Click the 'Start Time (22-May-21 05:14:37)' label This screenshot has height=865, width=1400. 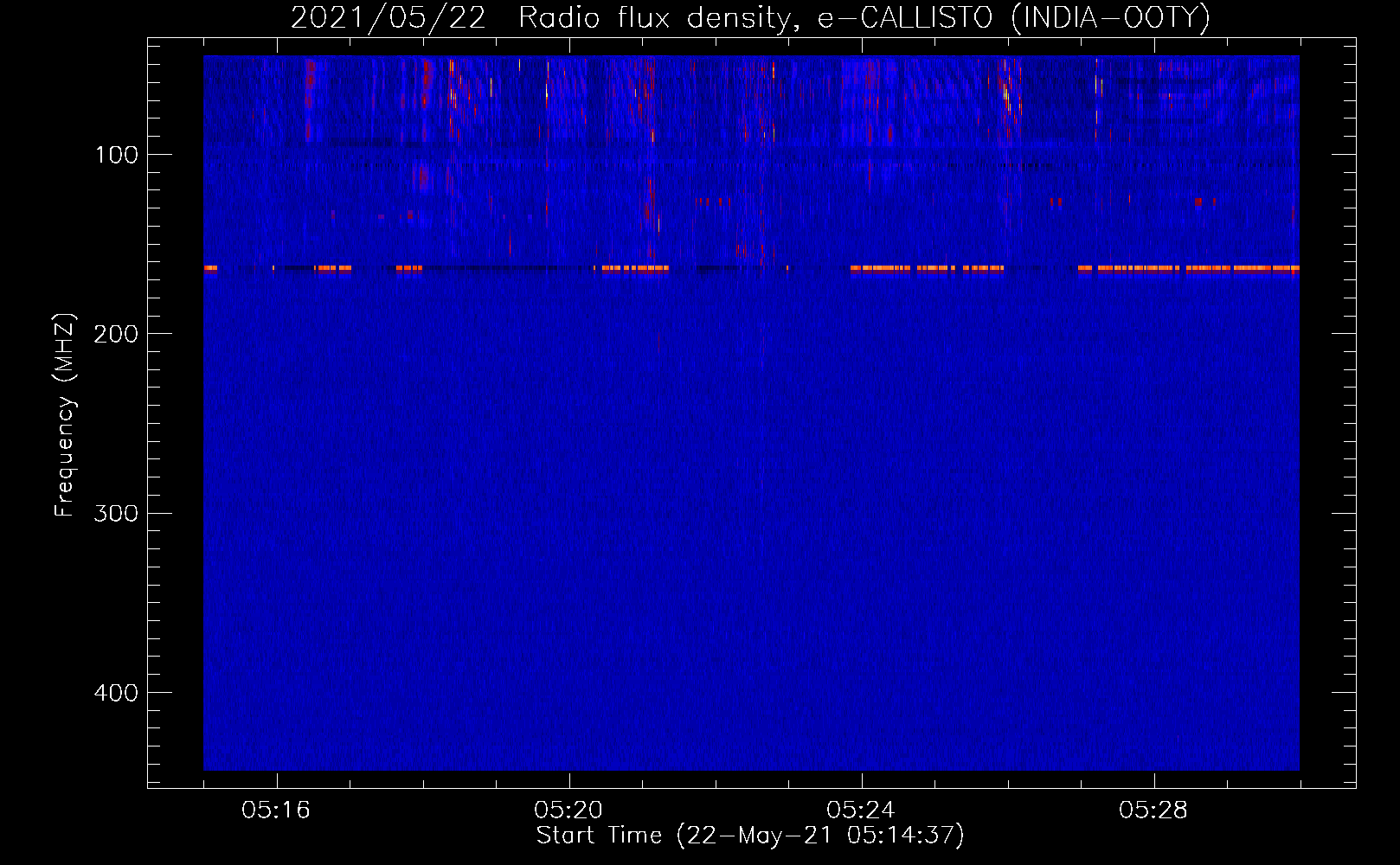pos(750,836)
